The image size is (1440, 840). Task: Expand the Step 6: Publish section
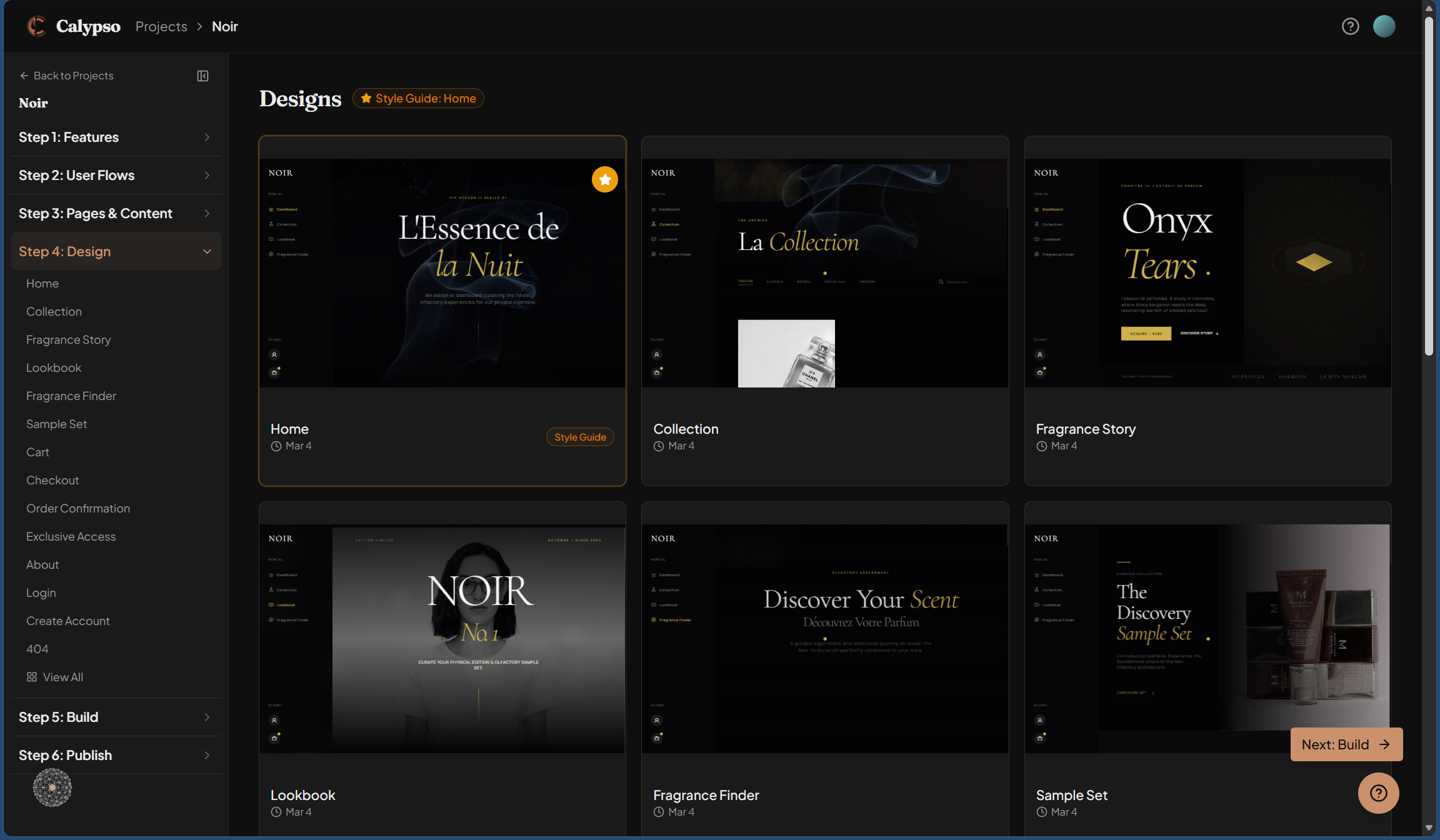click(x=116, y=755)
